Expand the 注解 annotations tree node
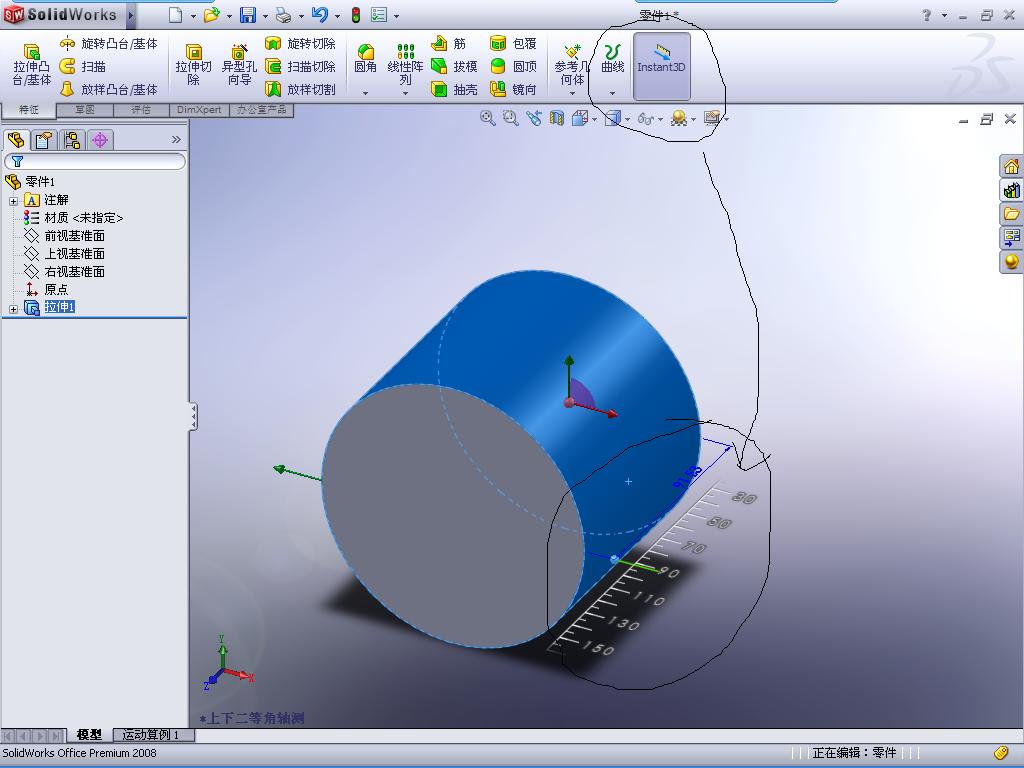The width and height of the screenshot is (1024, 768). 13,201
